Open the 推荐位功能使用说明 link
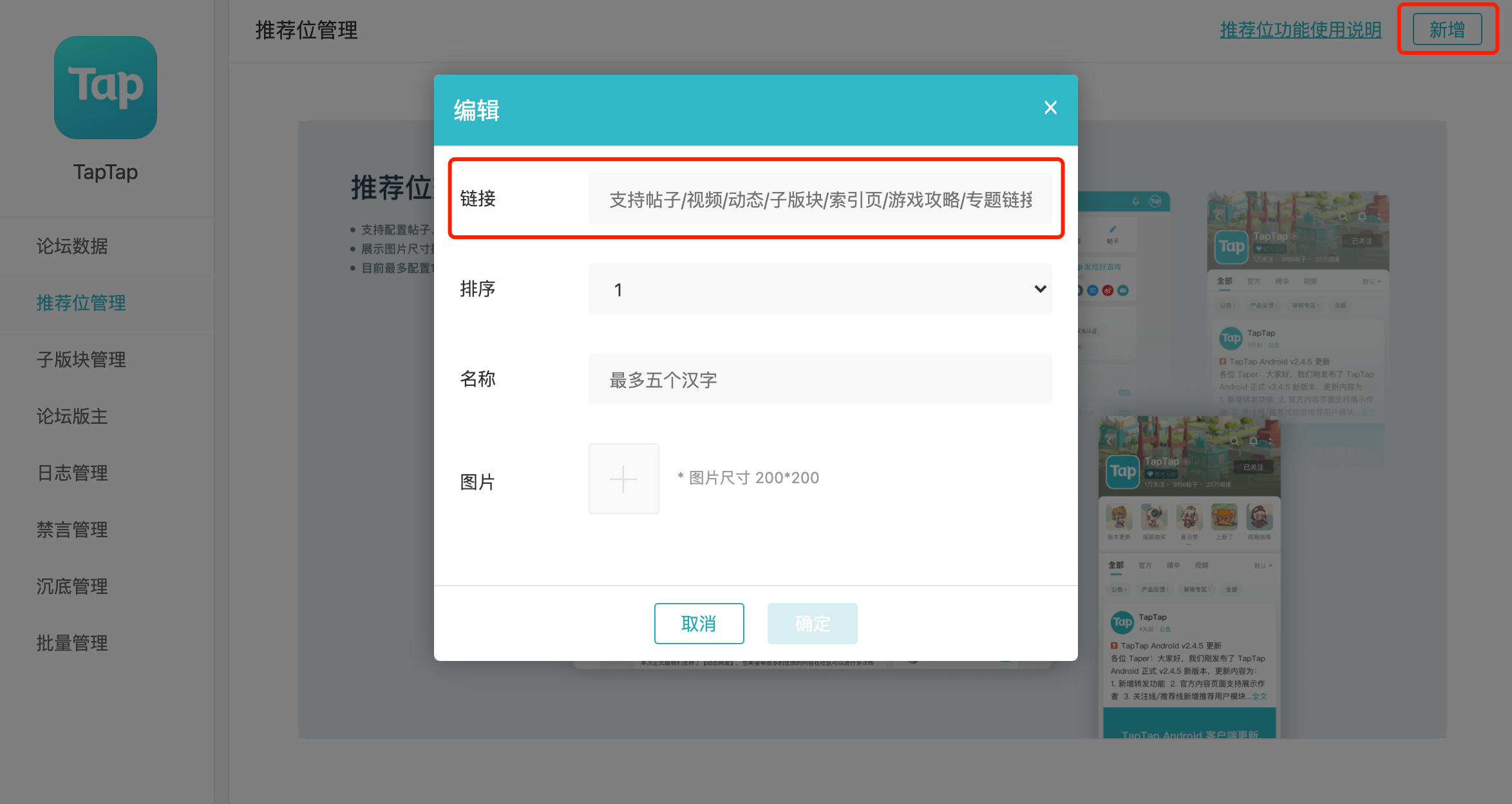Screen dimensions: 1512x804 tap(1300, 30)
